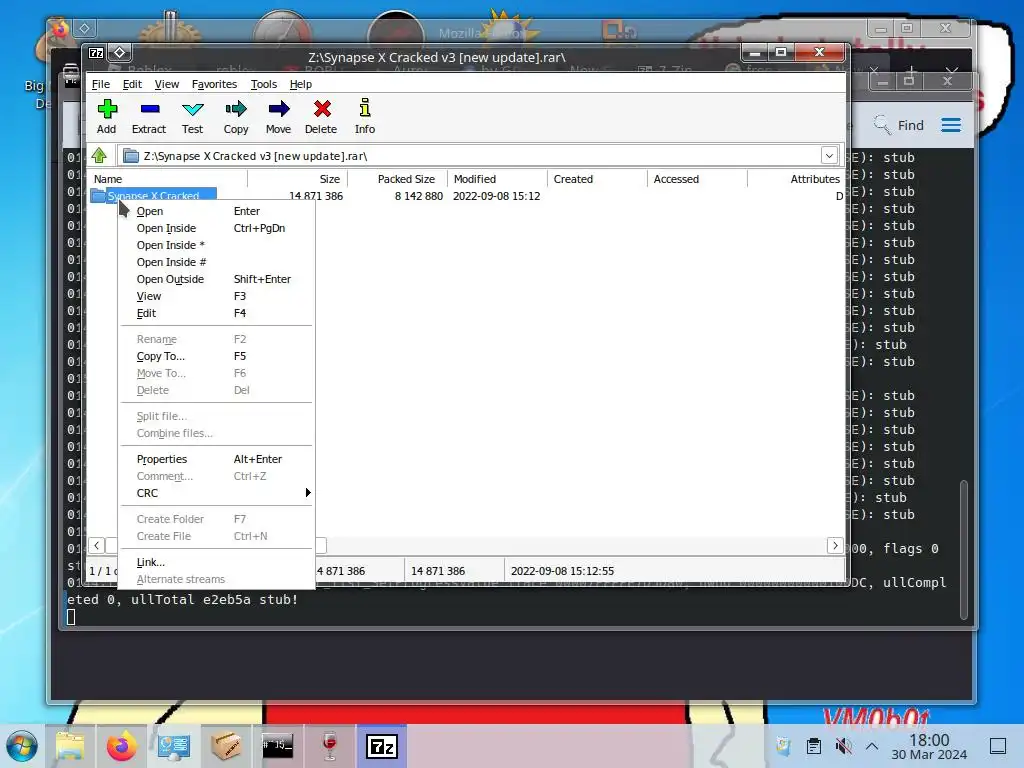Sort by Attributes column header
Screen dimensions: 1024x768
[x=795, y=179]
